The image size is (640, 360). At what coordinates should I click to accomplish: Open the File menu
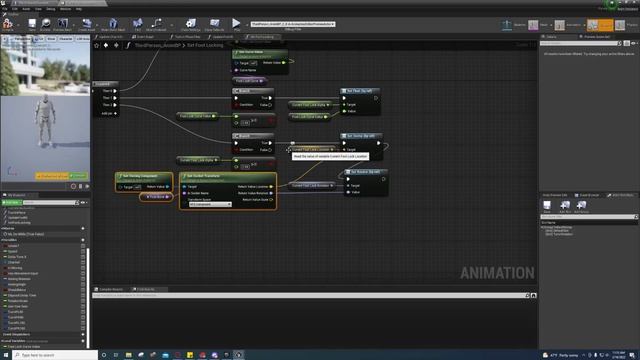click(x=5, y=9)
